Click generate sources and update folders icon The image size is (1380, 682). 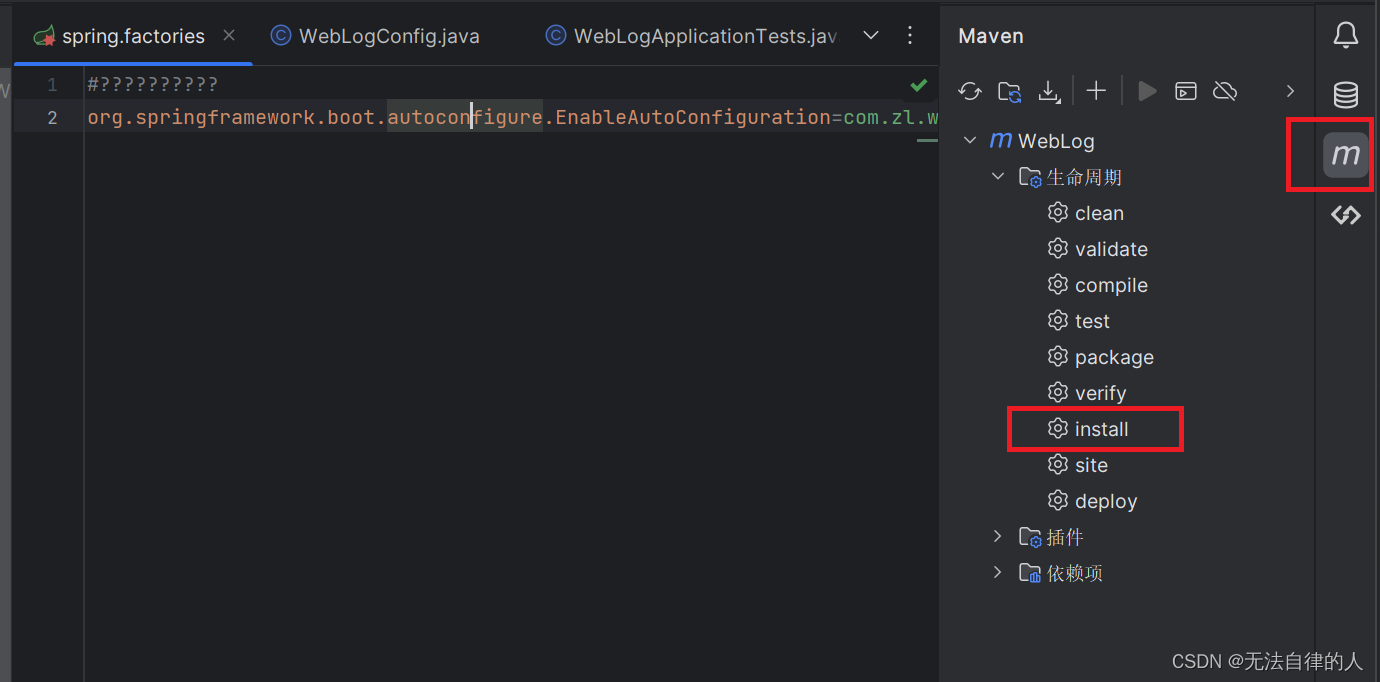(x=1010, y=92)
